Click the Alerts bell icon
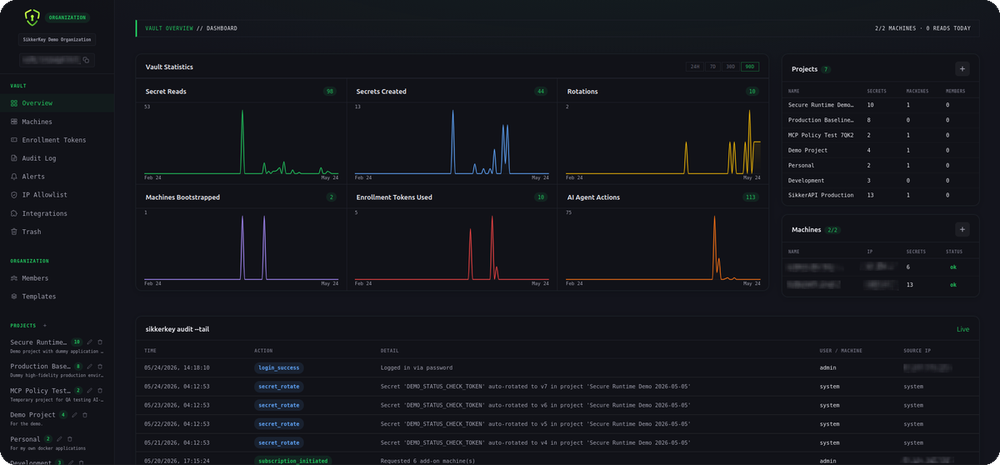1000x465 pixels. (14, 177)
